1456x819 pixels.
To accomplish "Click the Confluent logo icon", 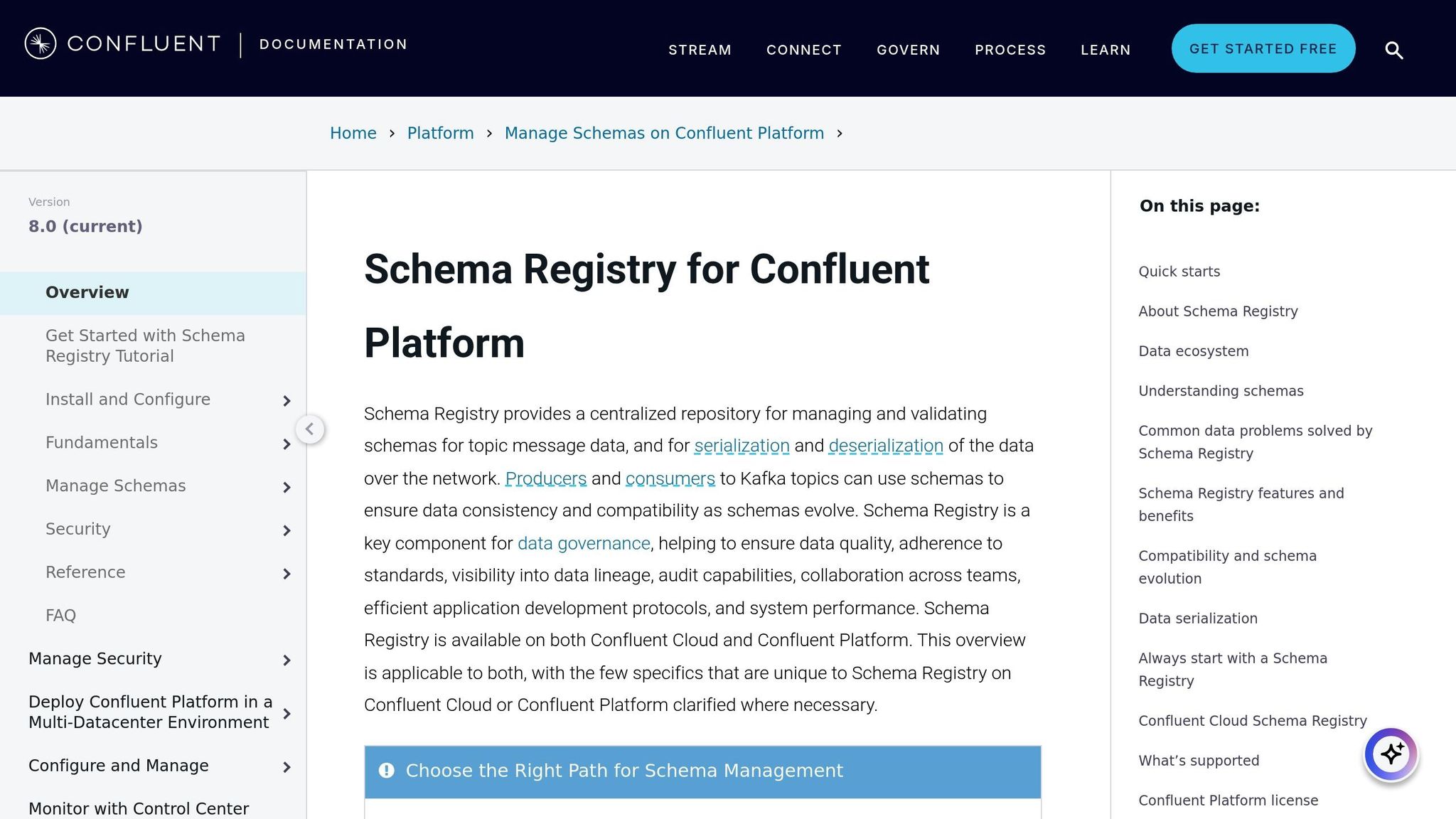I will [x=41, y=43].
